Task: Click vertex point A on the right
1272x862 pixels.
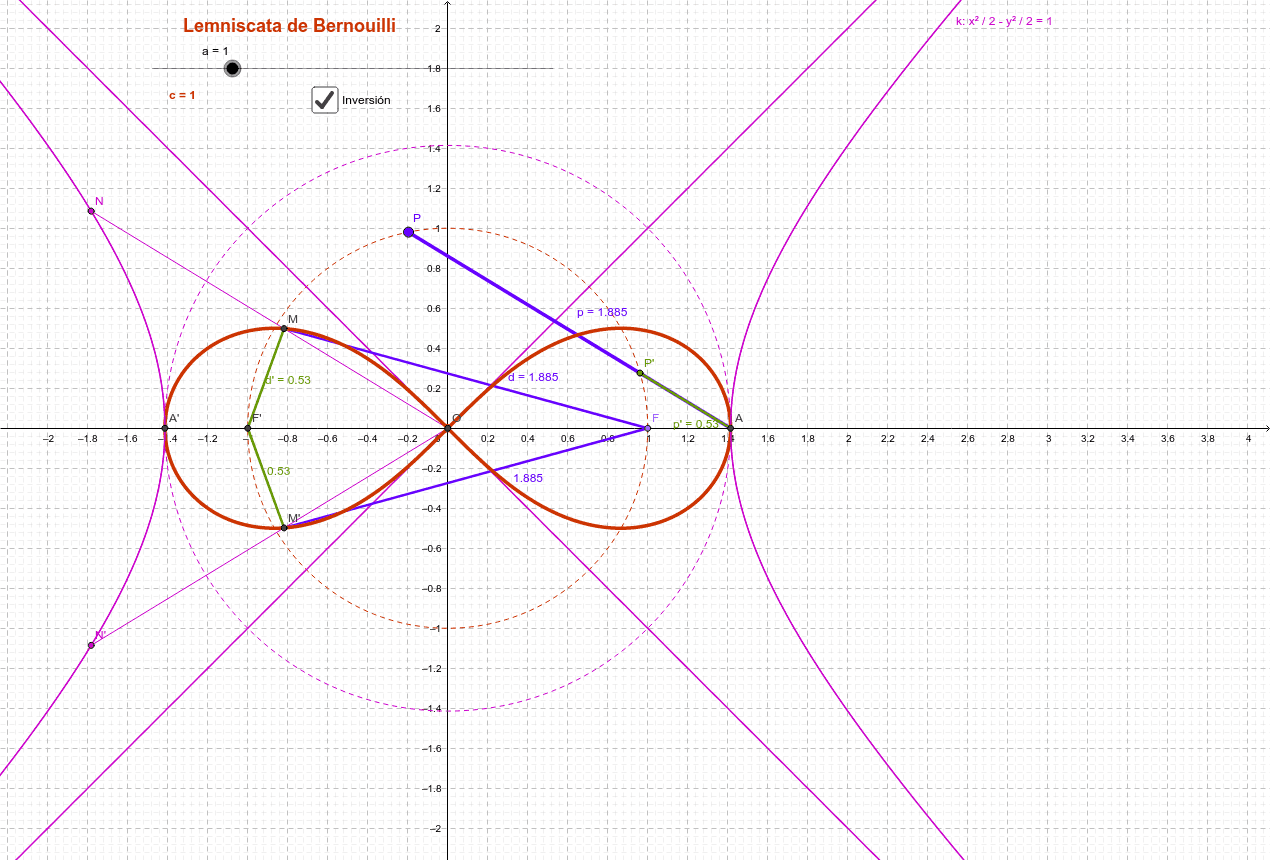Action: pyautogui.click(x=730, y=428)
